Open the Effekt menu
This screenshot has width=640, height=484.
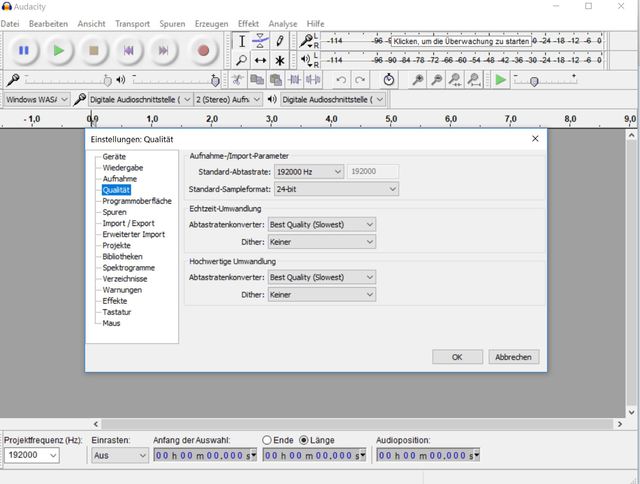click(248, 24)
